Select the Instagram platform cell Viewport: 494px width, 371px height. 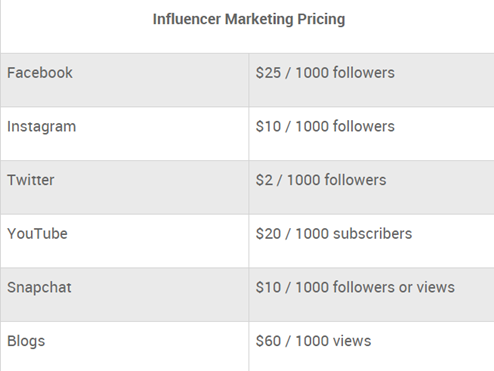coord(124,134)
